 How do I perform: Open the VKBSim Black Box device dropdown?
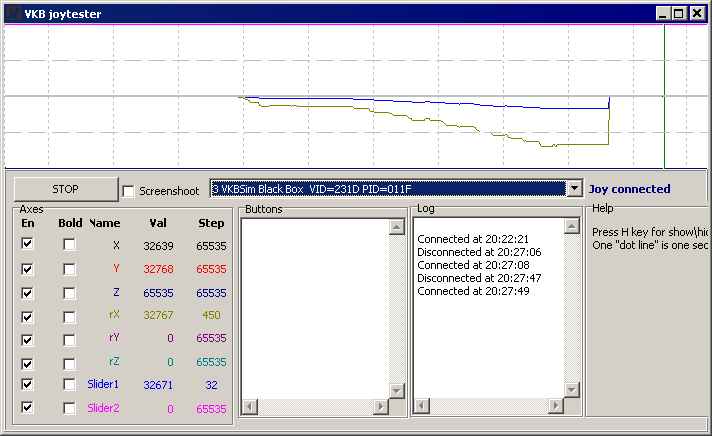tap(574, 188)
